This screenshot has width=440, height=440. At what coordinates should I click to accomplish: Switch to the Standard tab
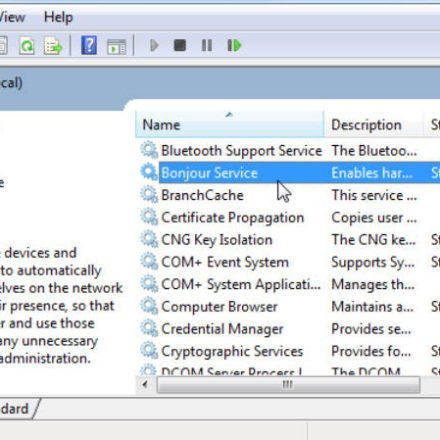17,409
